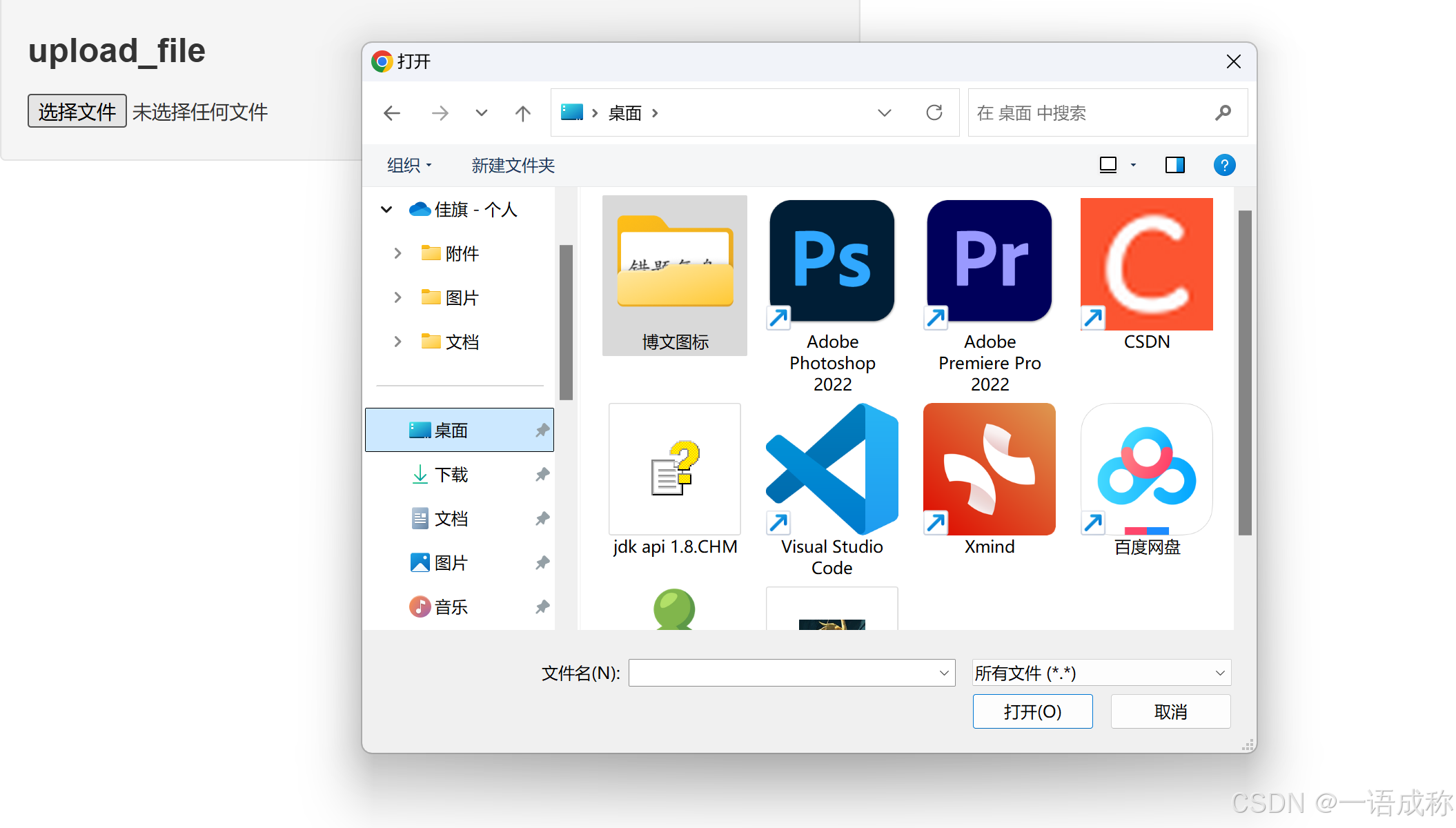Select the jdk api 1.8.CHM file
This screenshot has height=828, width=1456.
(674, 469)
